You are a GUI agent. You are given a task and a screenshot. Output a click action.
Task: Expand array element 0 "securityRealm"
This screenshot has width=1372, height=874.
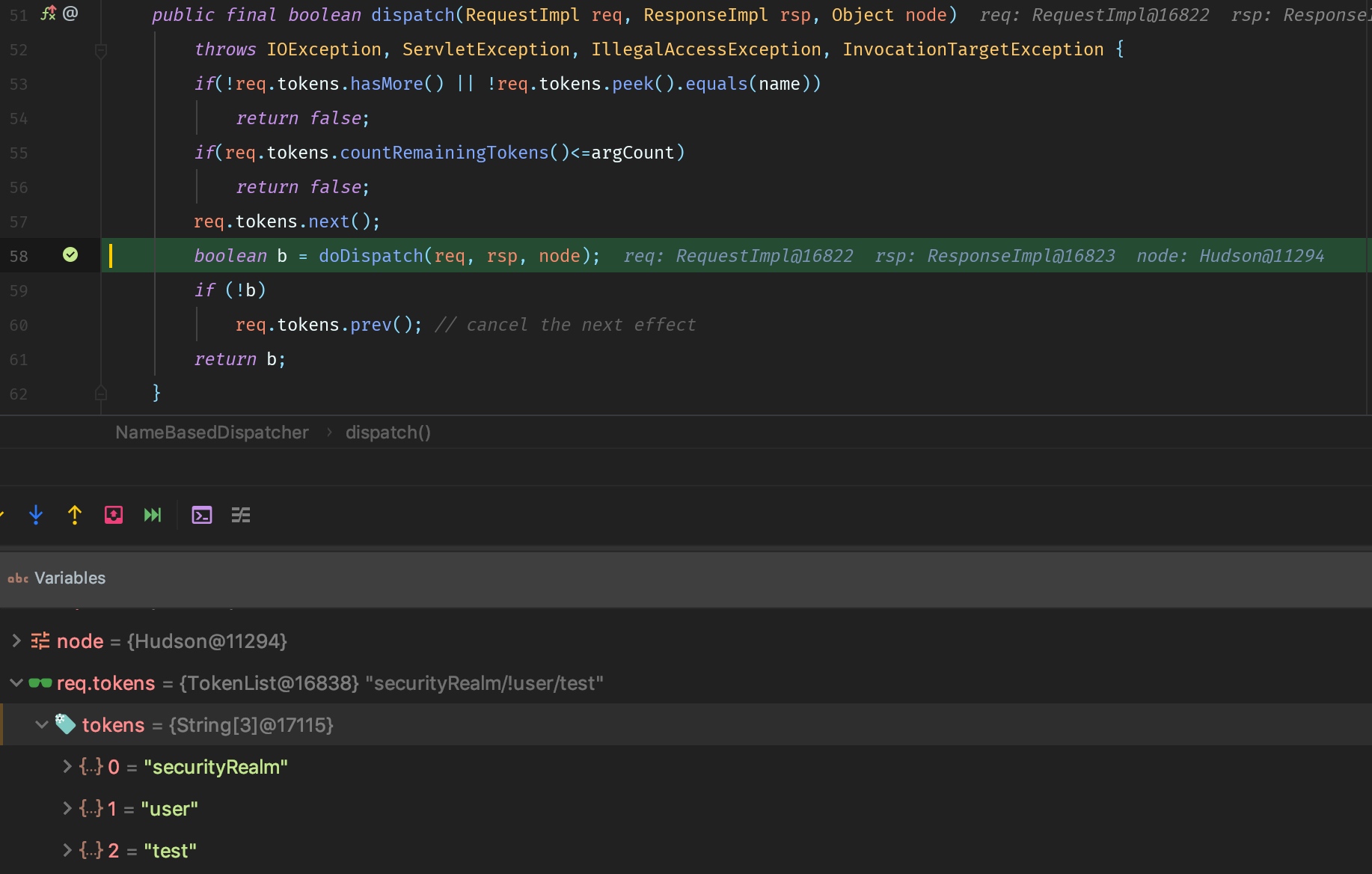click(x=67, y=767)
